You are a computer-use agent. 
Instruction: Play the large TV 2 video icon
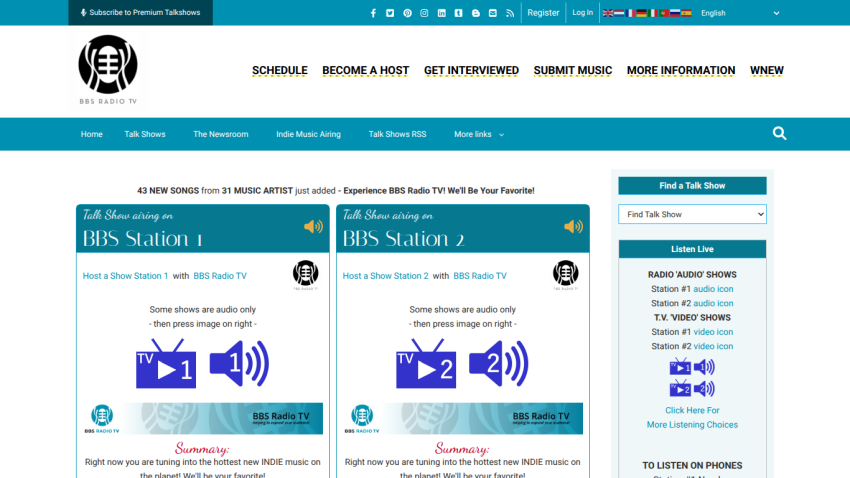point(426,364)
